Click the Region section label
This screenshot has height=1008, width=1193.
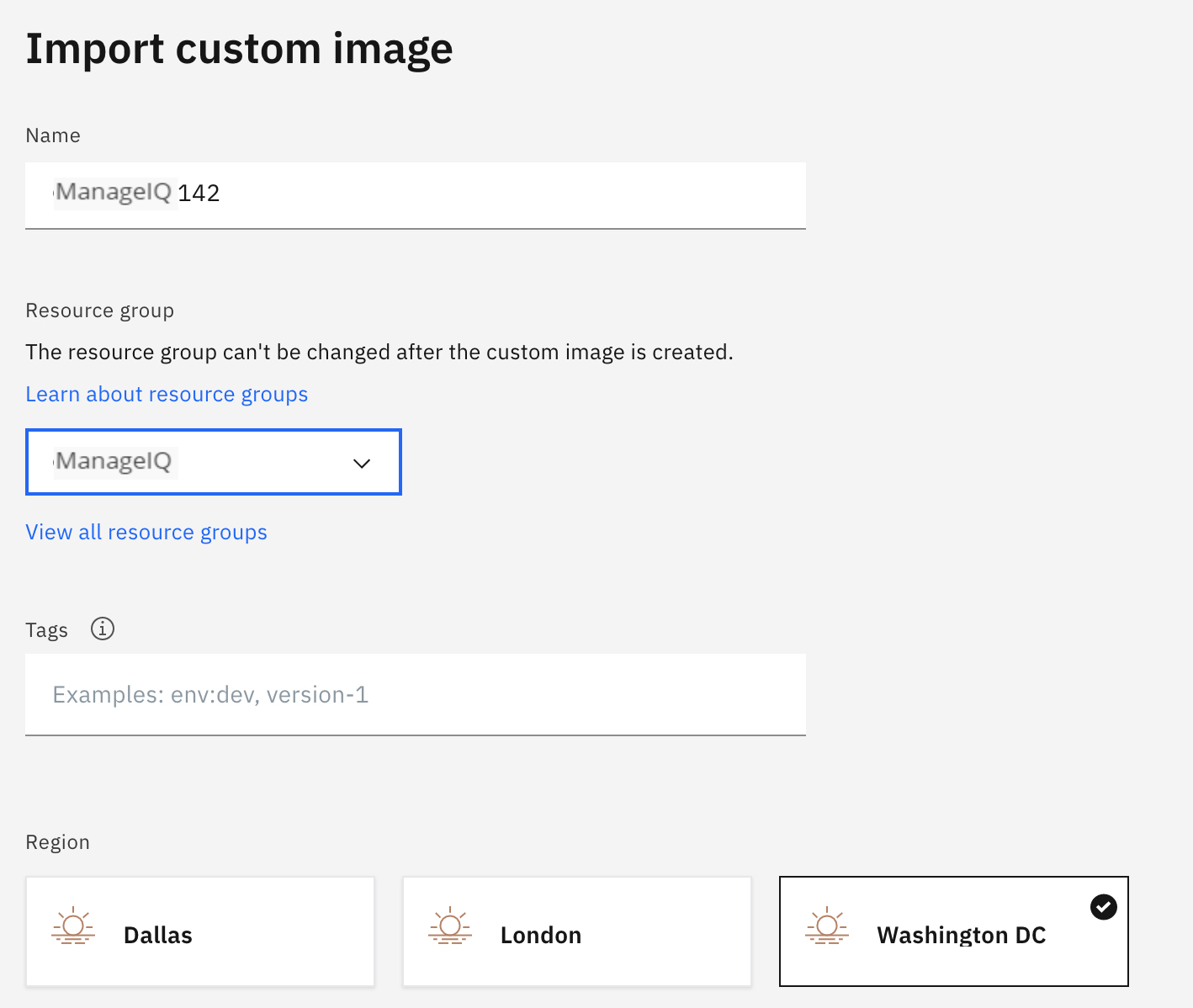point(57,841)
